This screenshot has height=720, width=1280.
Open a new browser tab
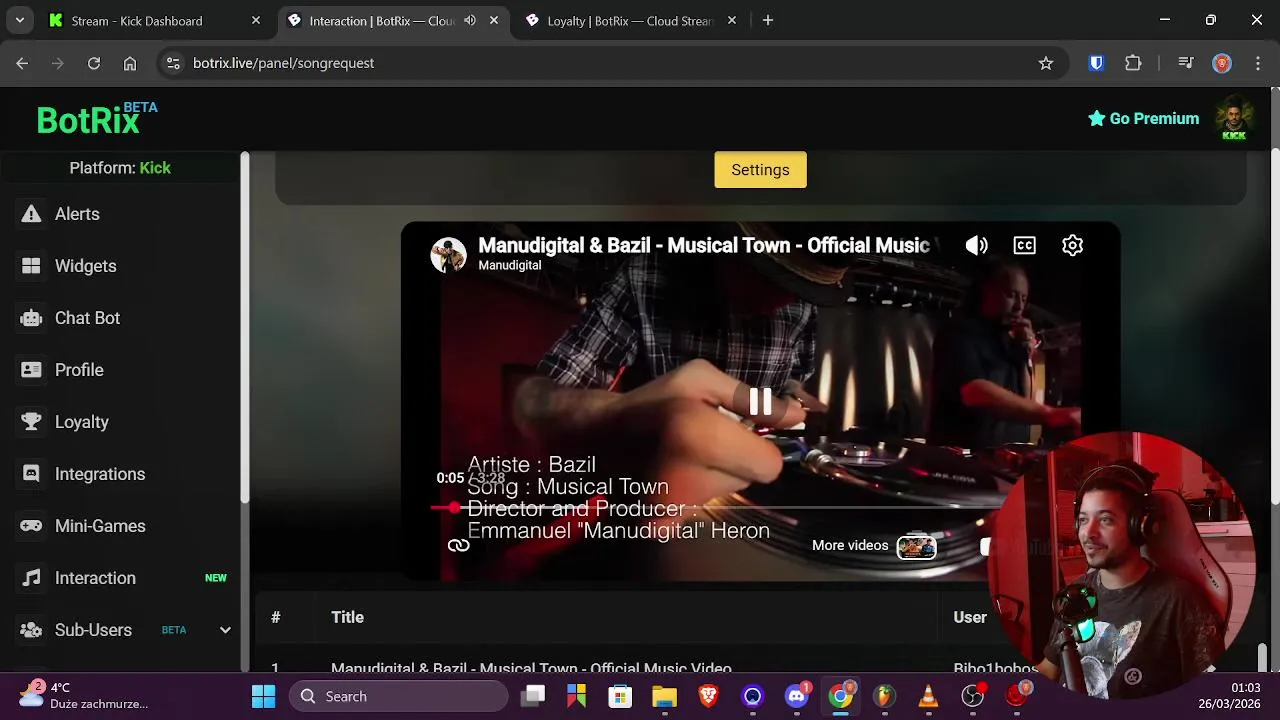coord(768,20)
